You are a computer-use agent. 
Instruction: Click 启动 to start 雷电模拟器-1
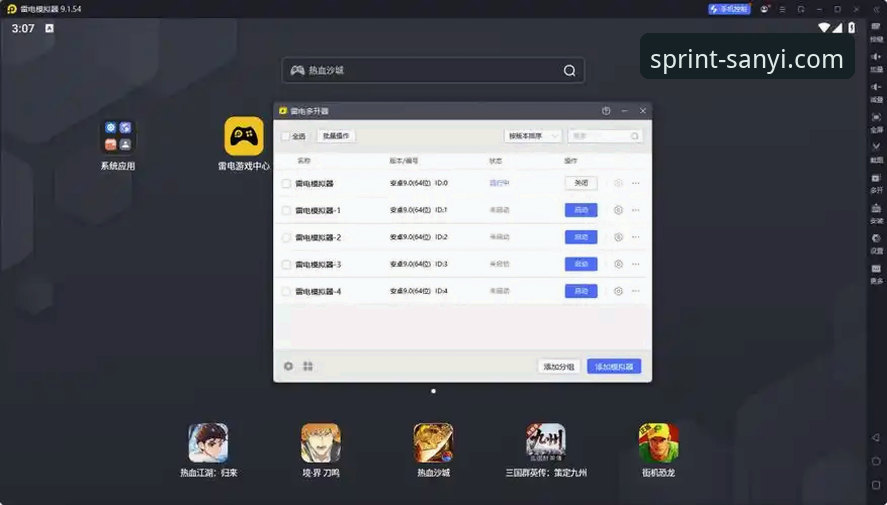[x=581, y=210]
